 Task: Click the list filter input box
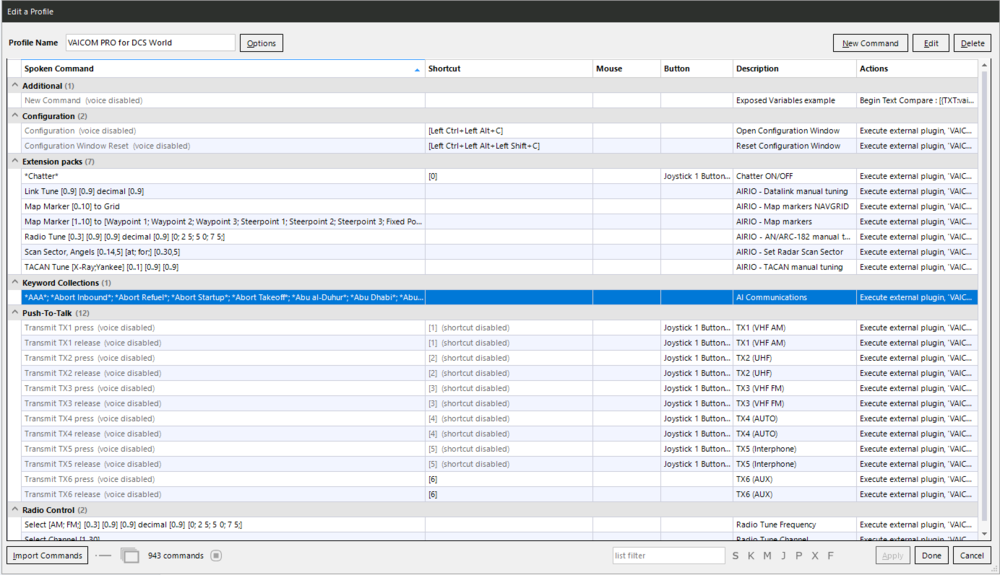(668, 556)
